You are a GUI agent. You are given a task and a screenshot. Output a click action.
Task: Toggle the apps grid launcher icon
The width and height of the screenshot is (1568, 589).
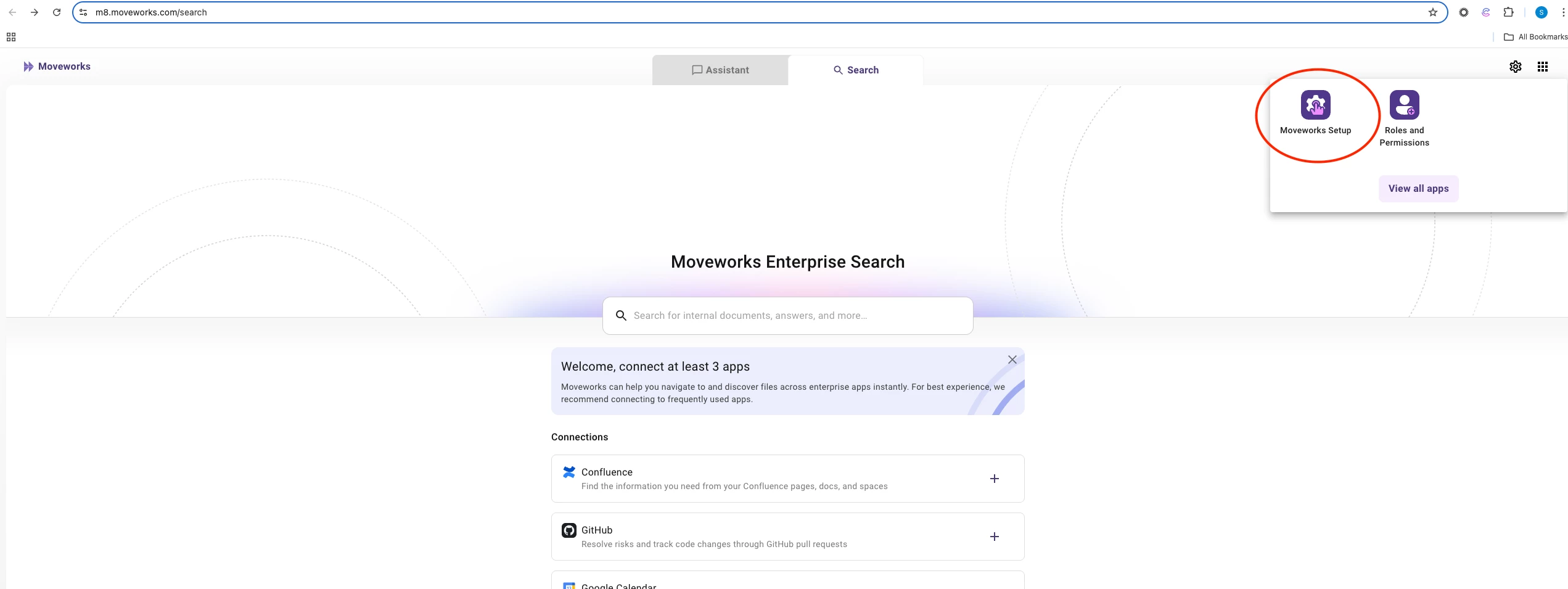pos(1542,67)
